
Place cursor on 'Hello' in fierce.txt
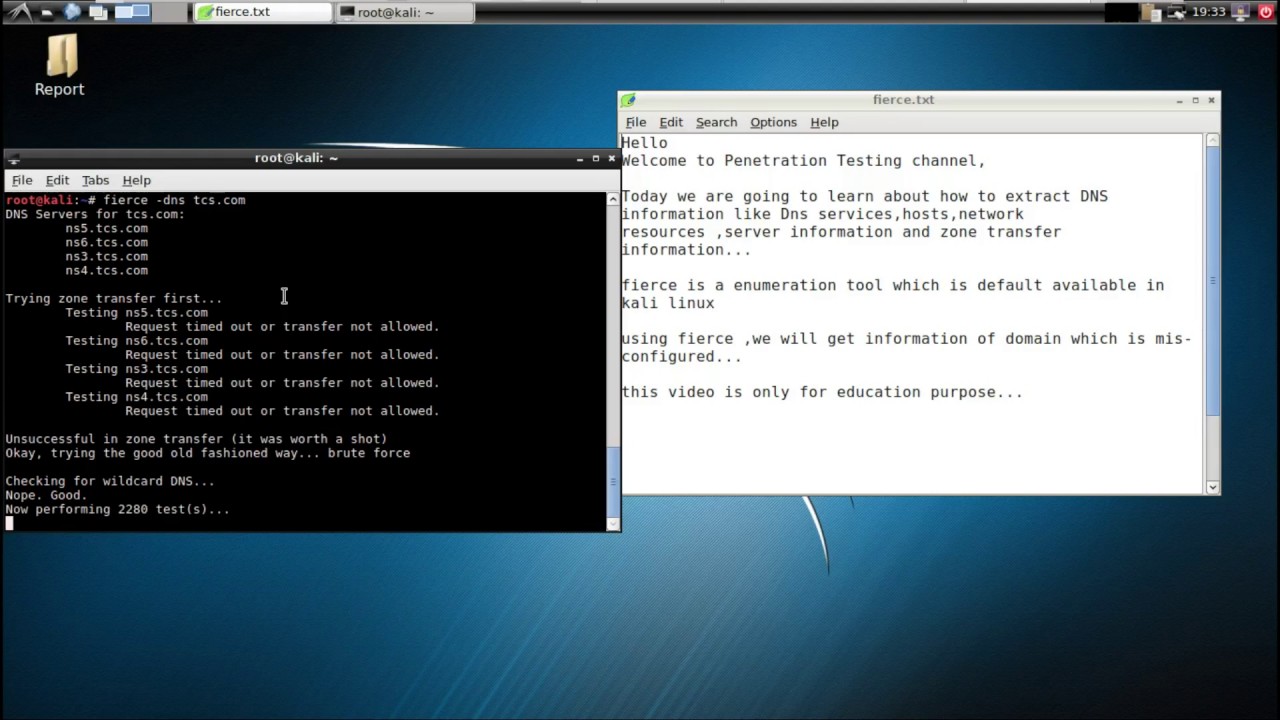644,143
